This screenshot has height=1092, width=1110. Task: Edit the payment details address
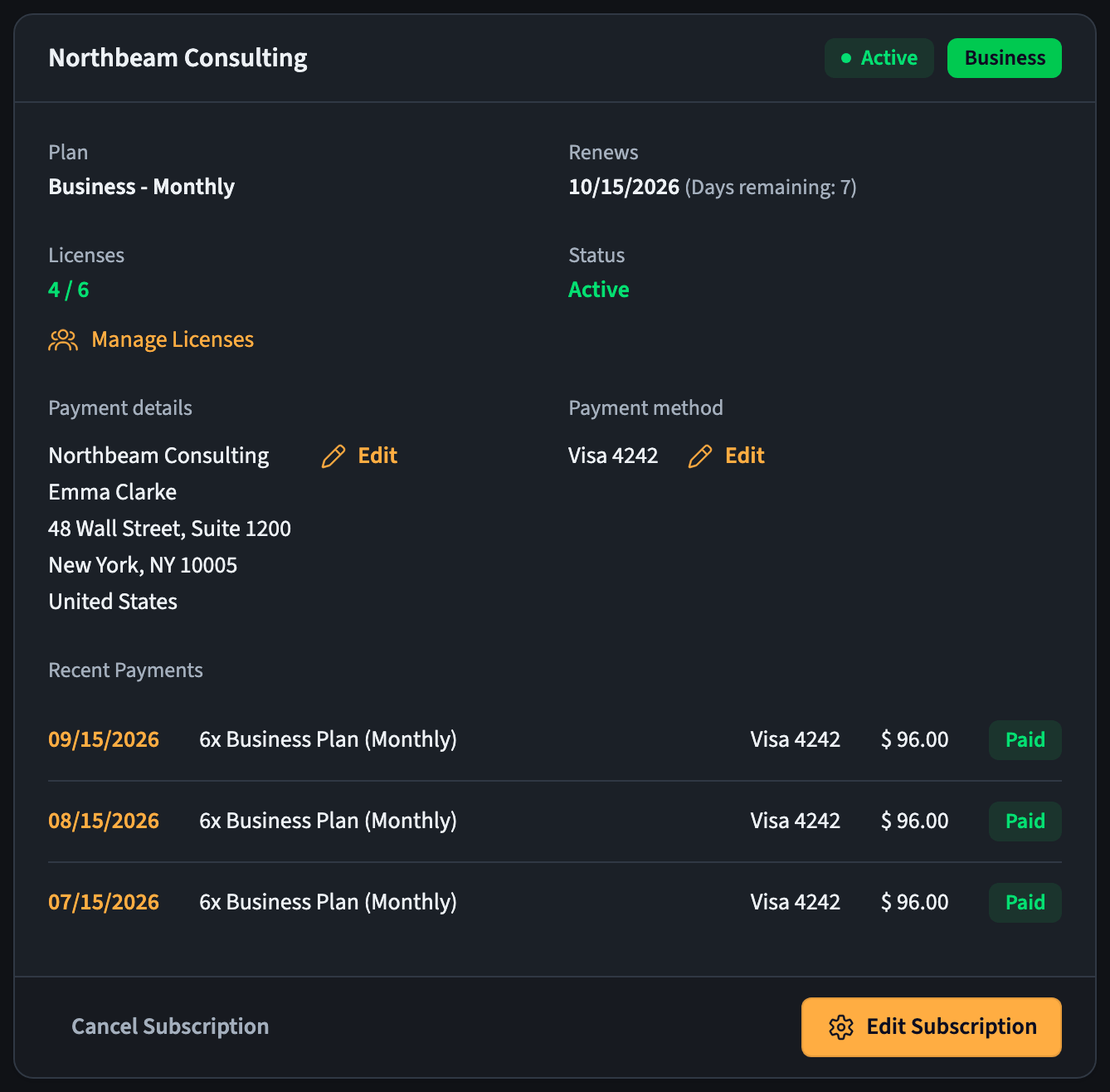pos(359,456)
